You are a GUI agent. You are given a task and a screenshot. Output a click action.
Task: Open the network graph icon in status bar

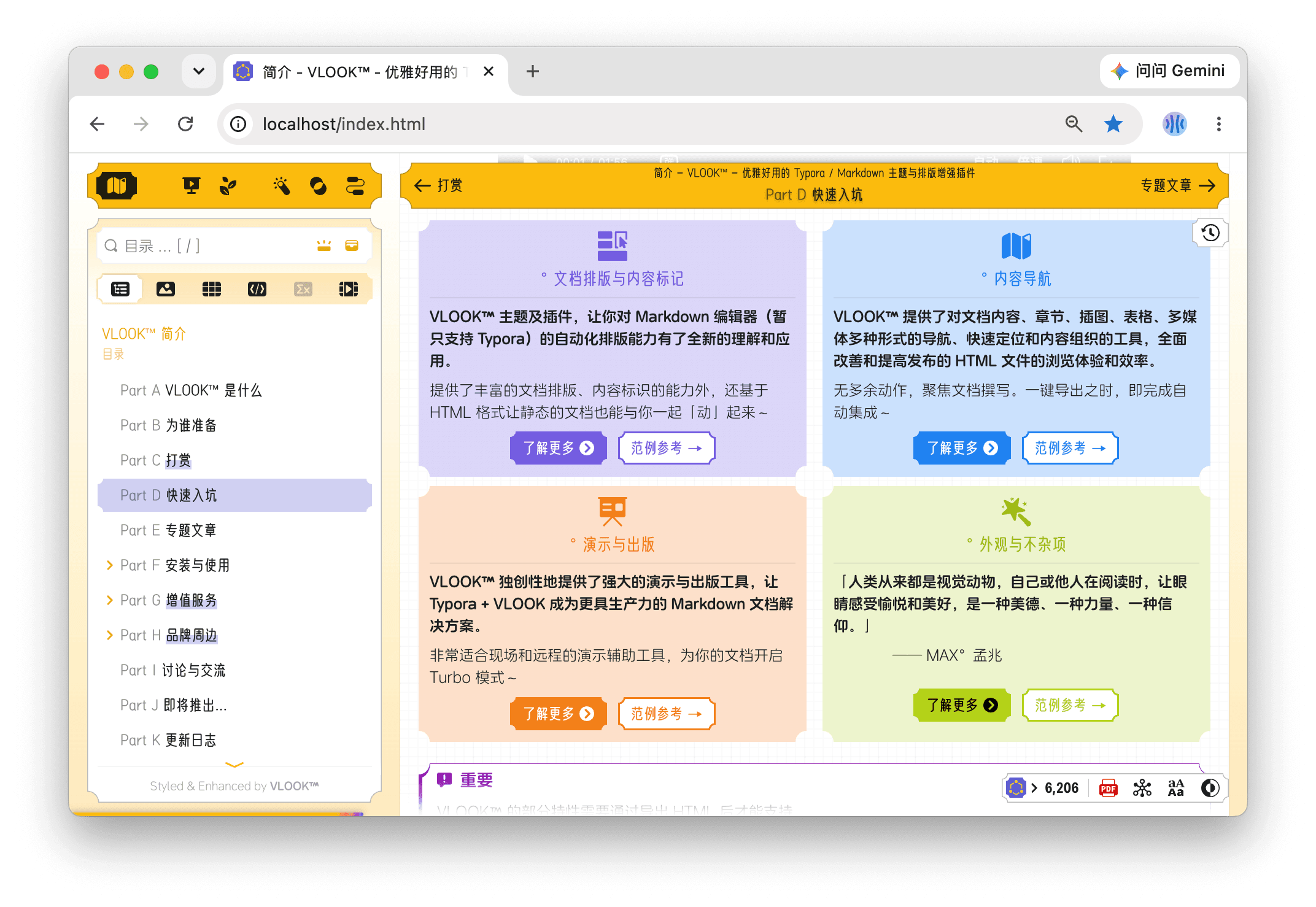[1142, 788]
